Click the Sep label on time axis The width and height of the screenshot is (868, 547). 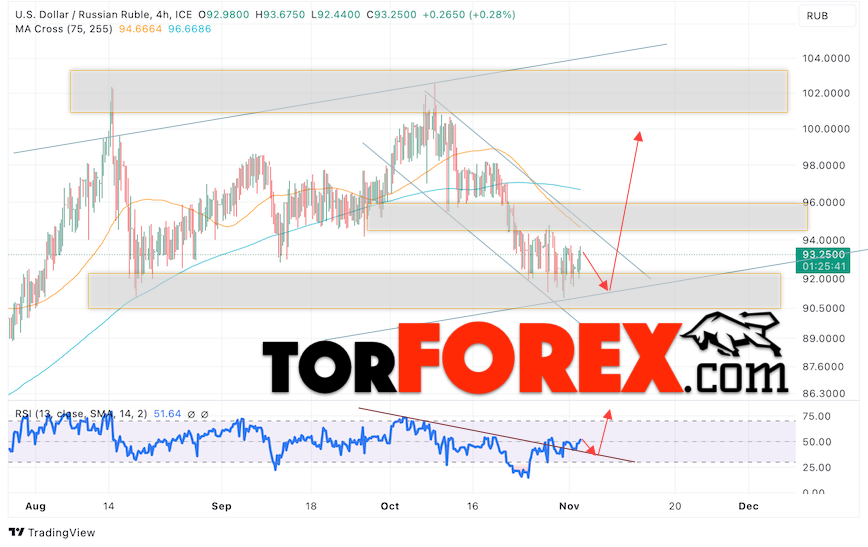pyautogui.click(x=221, y=506)
